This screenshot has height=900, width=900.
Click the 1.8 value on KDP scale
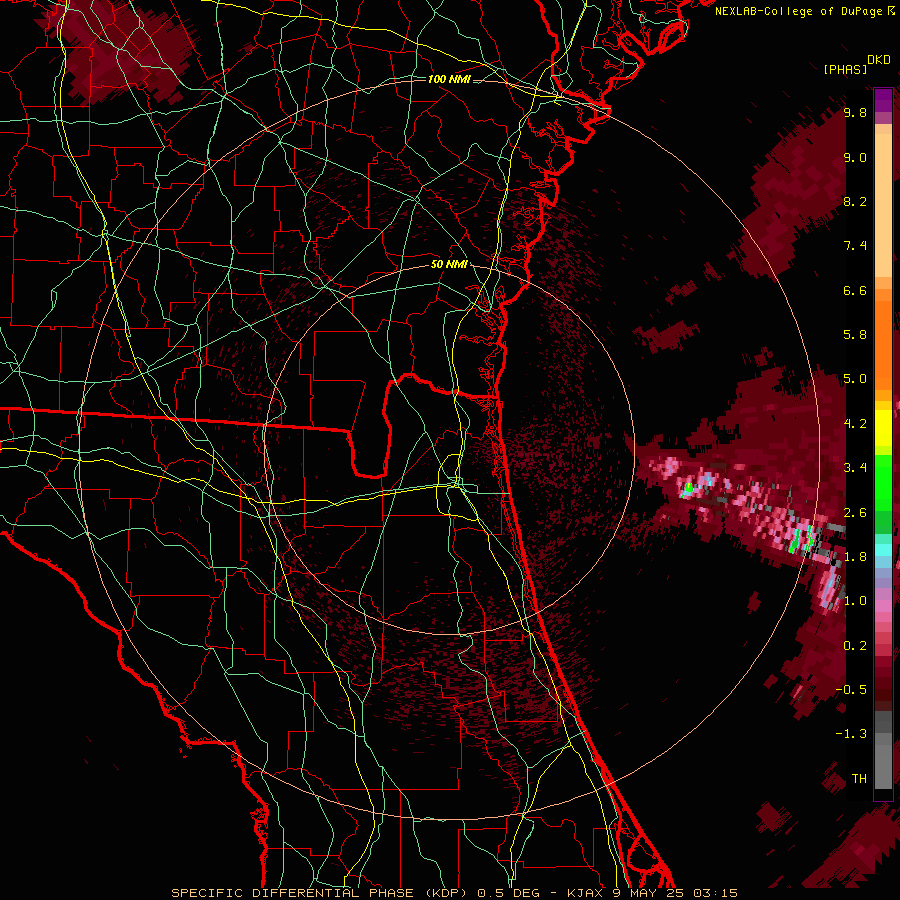(x=855, y=557)
